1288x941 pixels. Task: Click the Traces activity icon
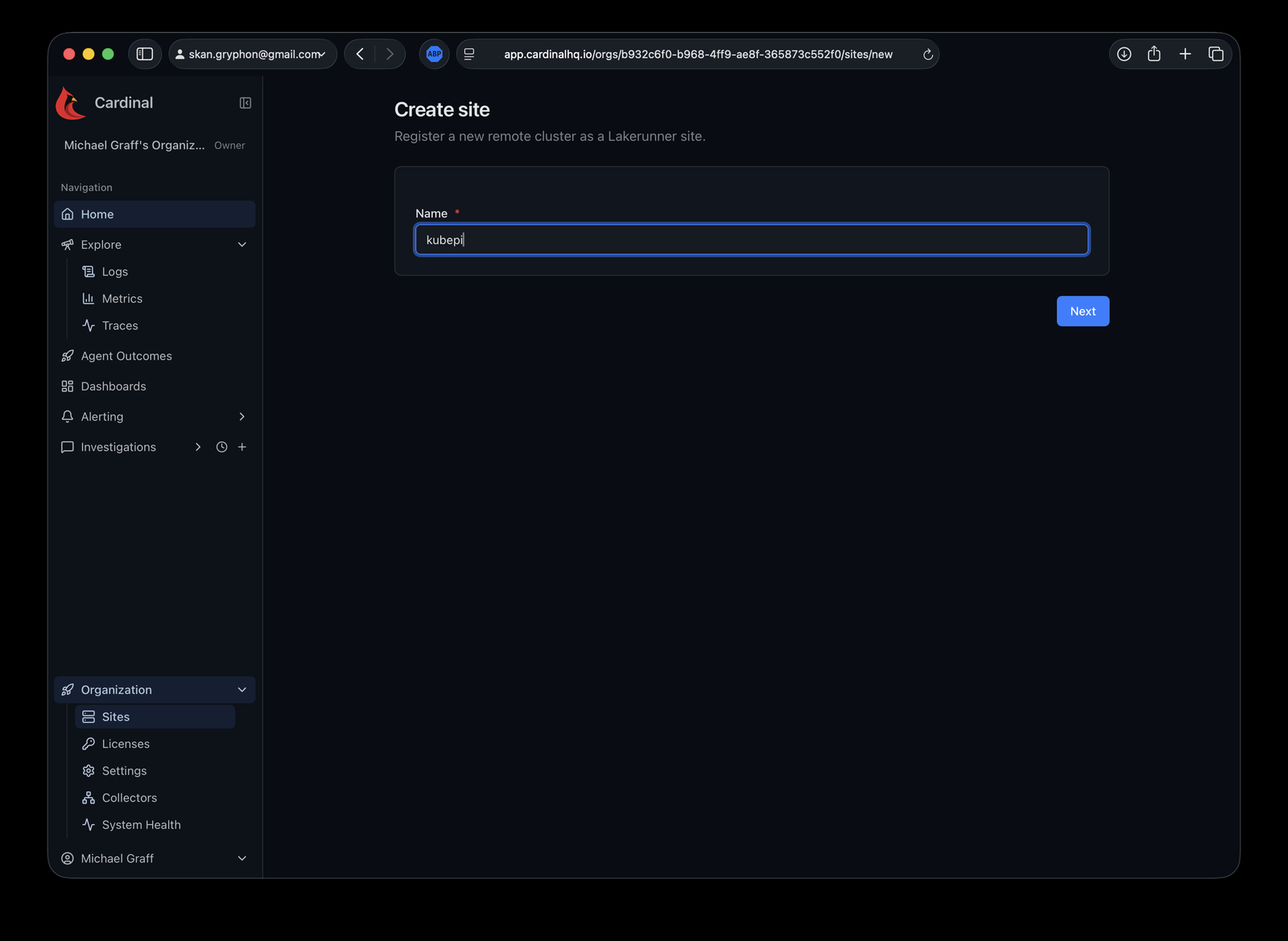tap(89, 326)
